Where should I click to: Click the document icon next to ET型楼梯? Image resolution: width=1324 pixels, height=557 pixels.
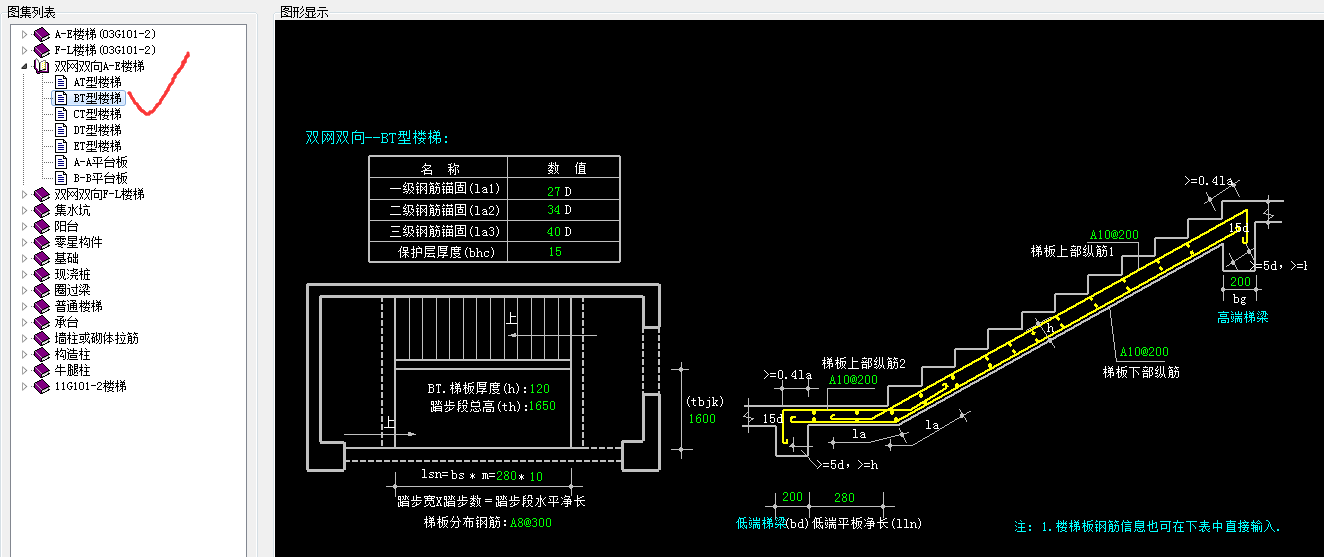pyautogui.click(x=61, y=146)
